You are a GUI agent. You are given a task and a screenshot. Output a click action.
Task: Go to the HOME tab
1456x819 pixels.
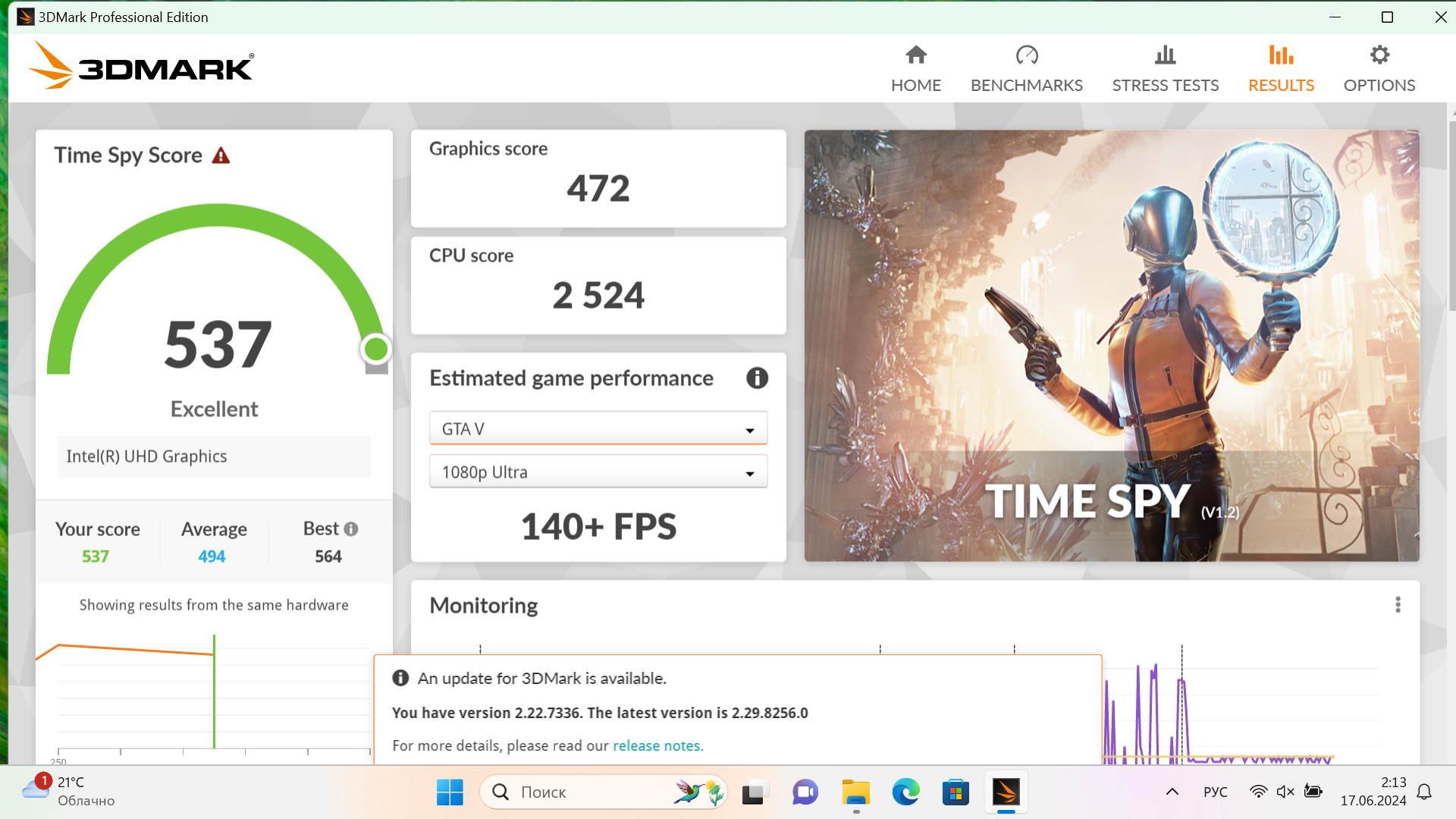pyautogui.click(x=915, y=68)
